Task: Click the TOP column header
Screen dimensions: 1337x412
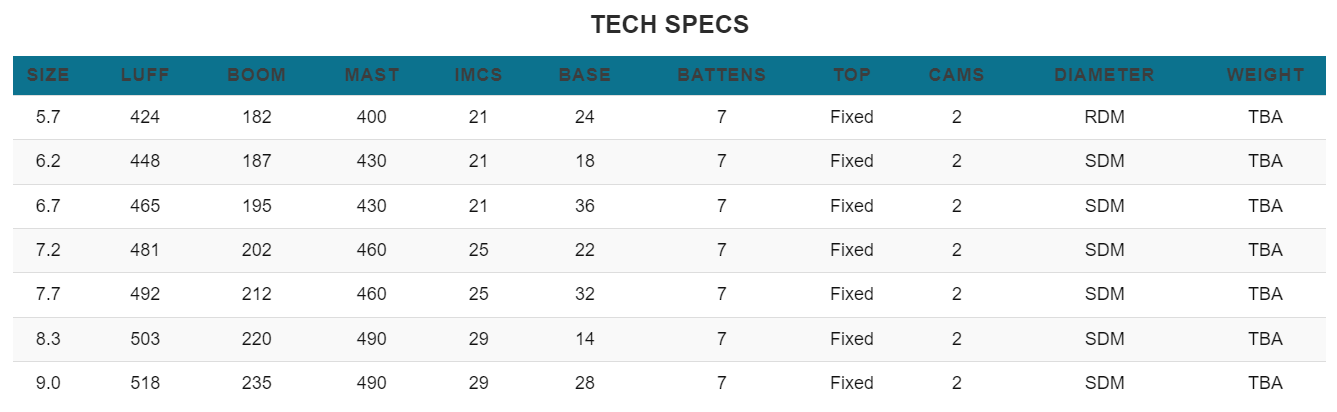Action: point(852,75)
